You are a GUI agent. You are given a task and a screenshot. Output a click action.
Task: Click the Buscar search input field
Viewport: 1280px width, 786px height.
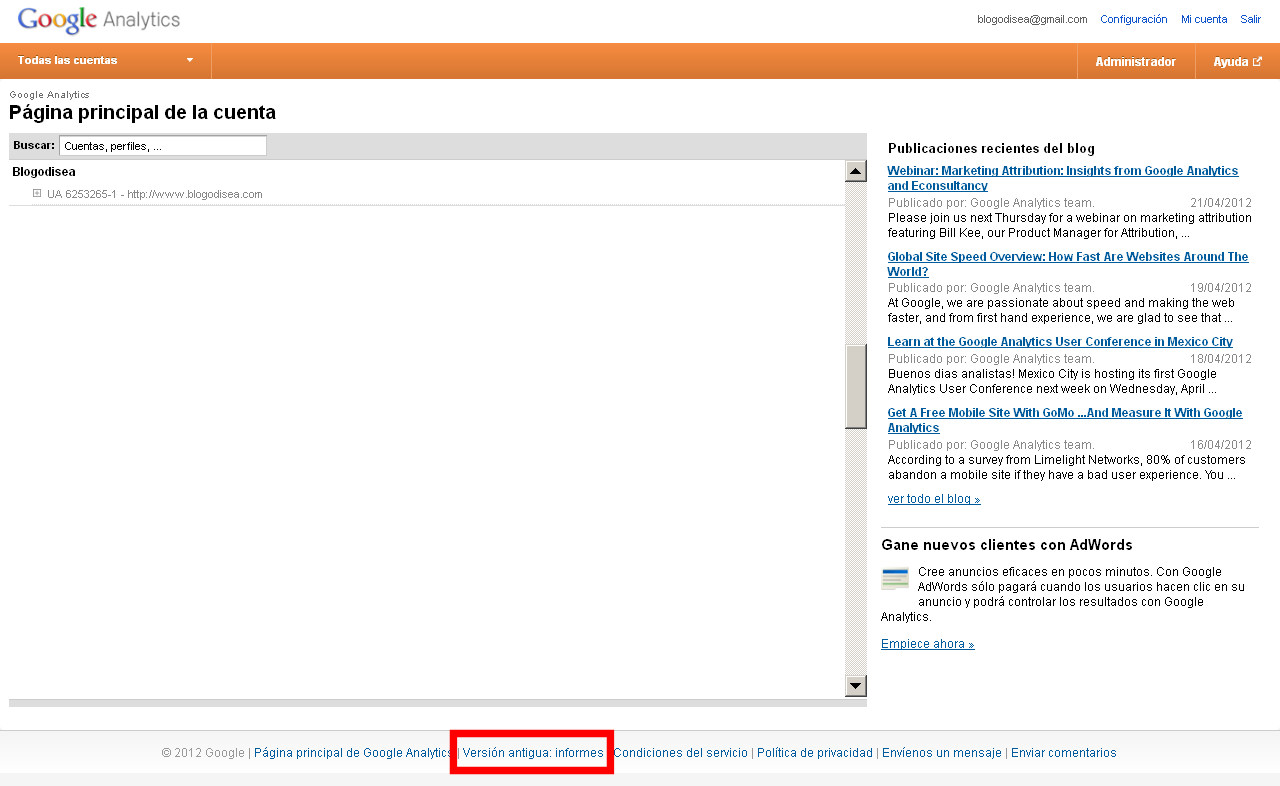point(163,146)
